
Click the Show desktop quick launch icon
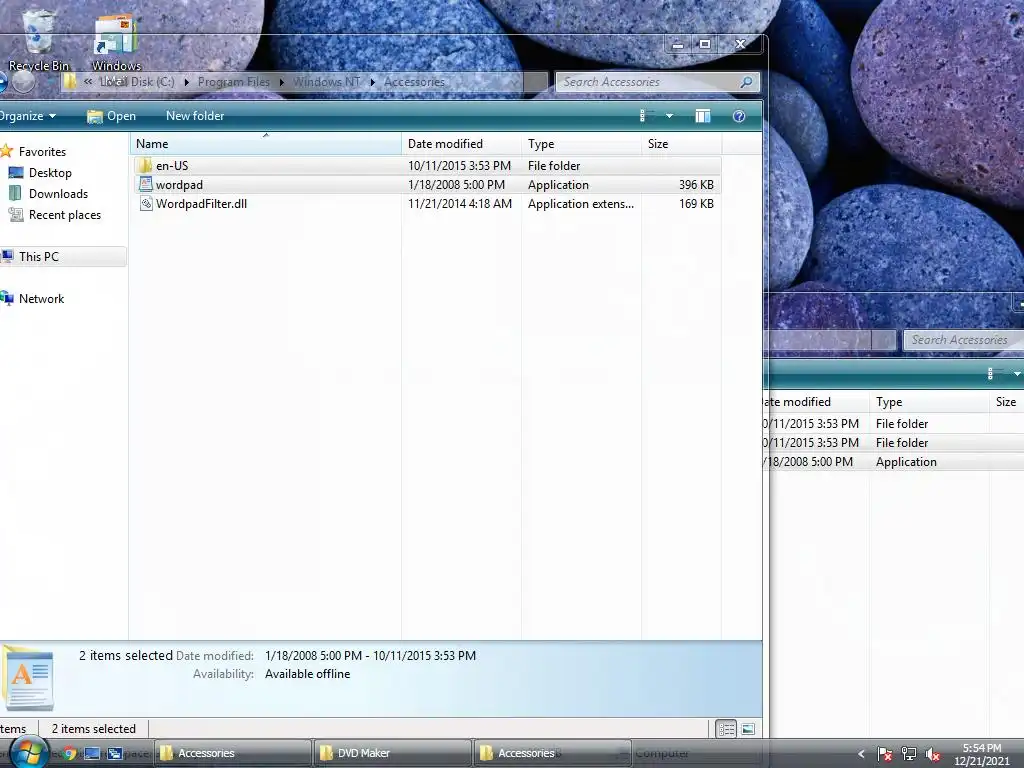(92, 753)
